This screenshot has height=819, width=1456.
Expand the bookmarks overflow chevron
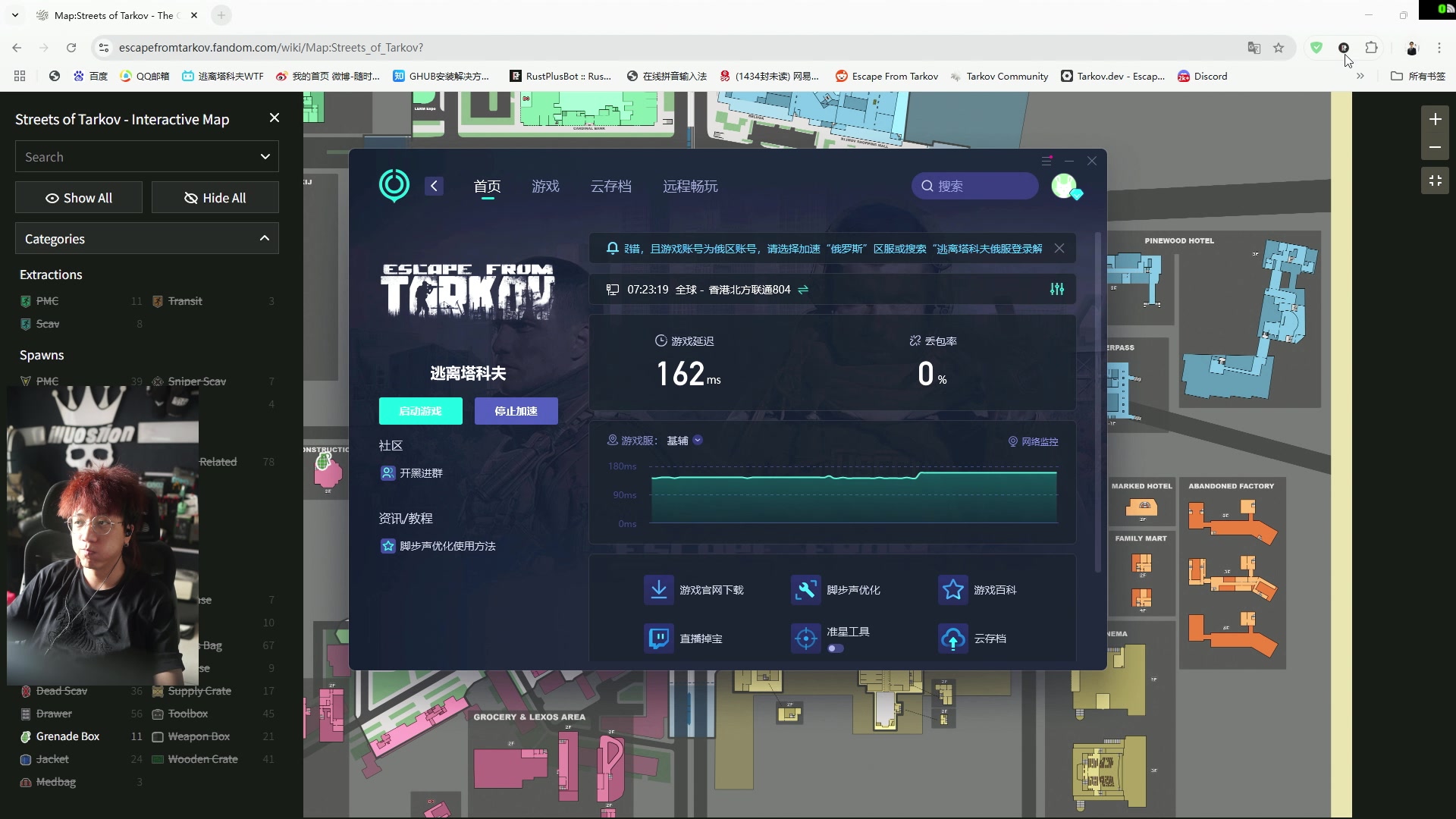coord(1360,76)
